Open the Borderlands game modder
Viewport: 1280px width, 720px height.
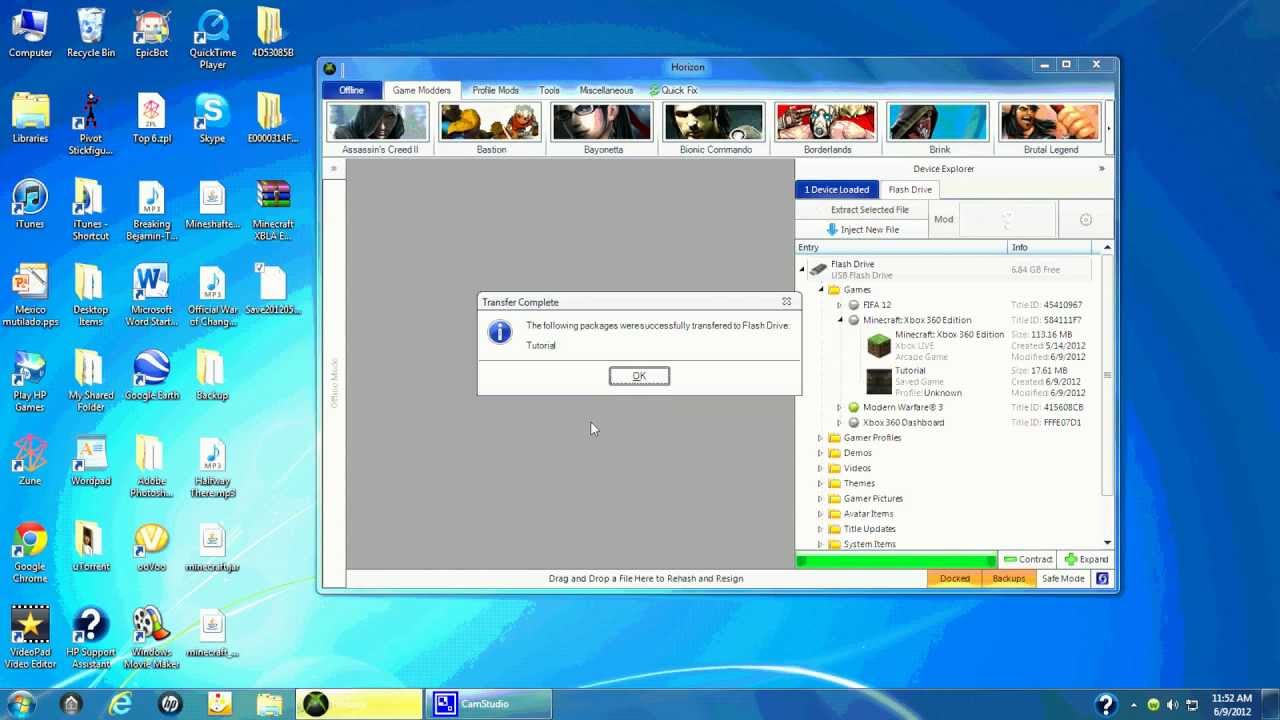tap(827, 129)
